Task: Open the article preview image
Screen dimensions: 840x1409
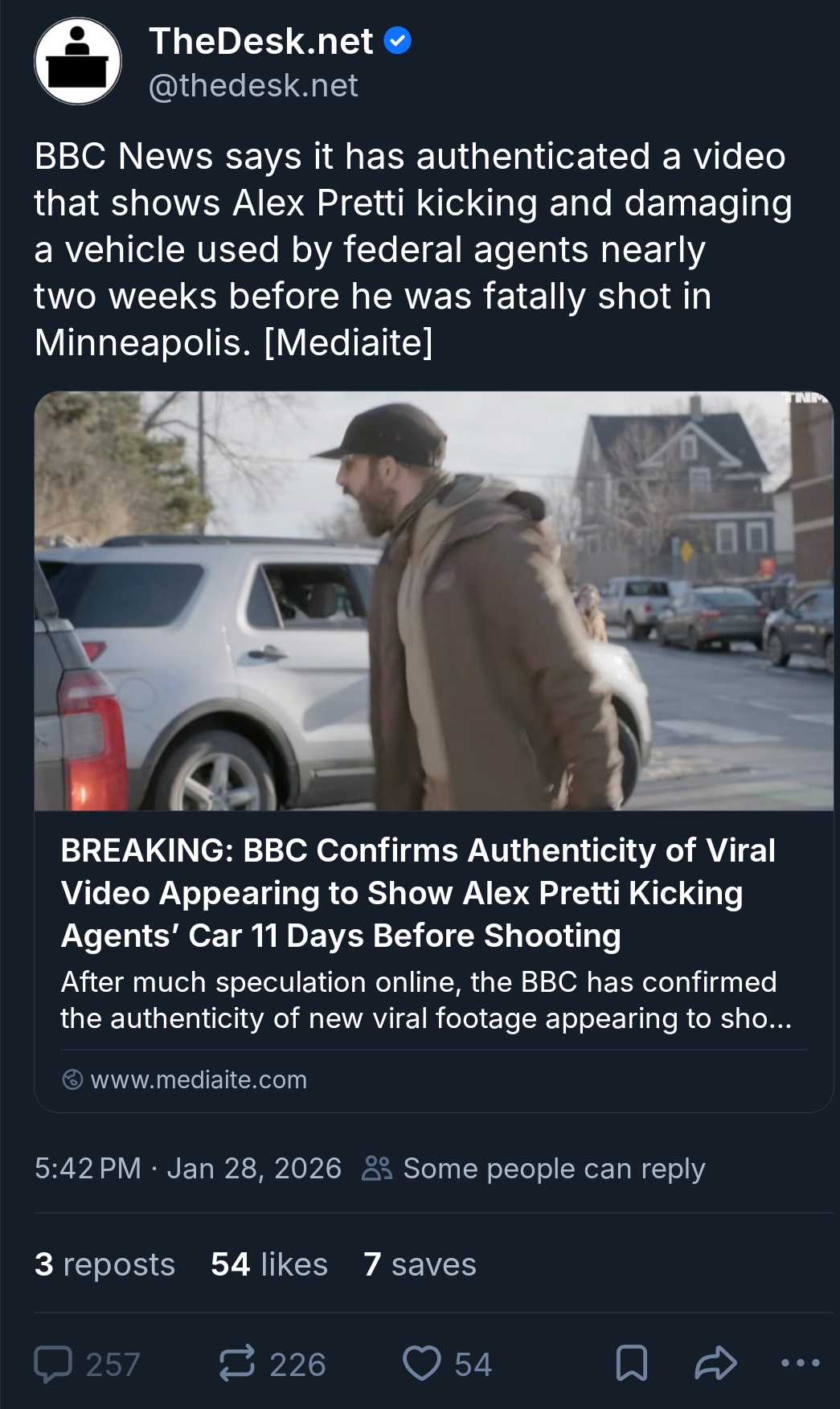Action: [433, 600]
